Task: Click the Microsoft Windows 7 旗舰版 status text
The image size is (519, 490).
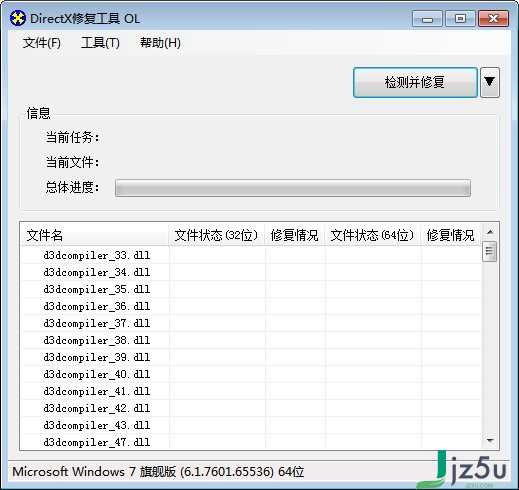Action: (x=158, y=472)
